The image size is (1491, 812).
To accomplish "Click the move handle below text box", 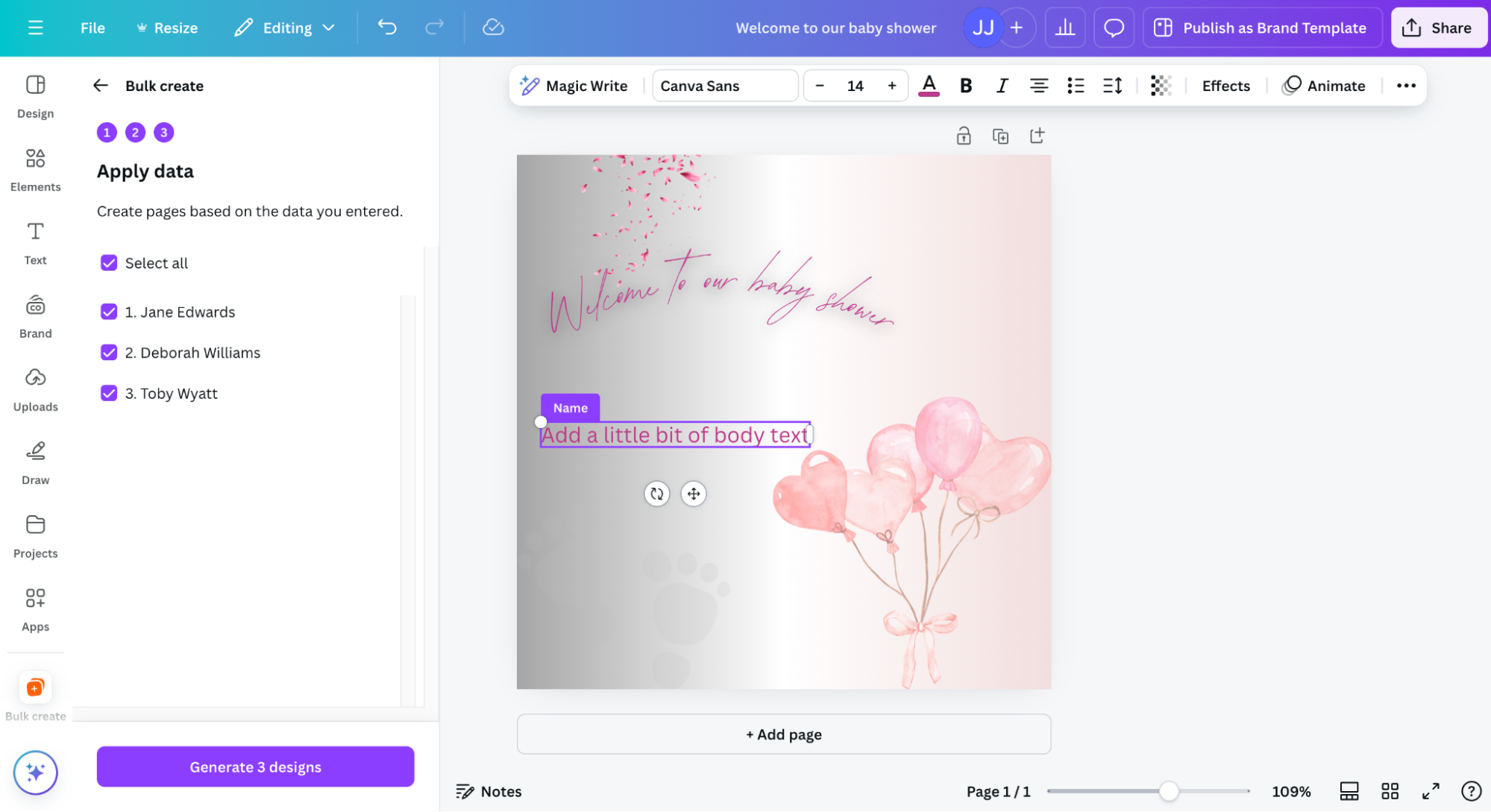I will (694, 494).
